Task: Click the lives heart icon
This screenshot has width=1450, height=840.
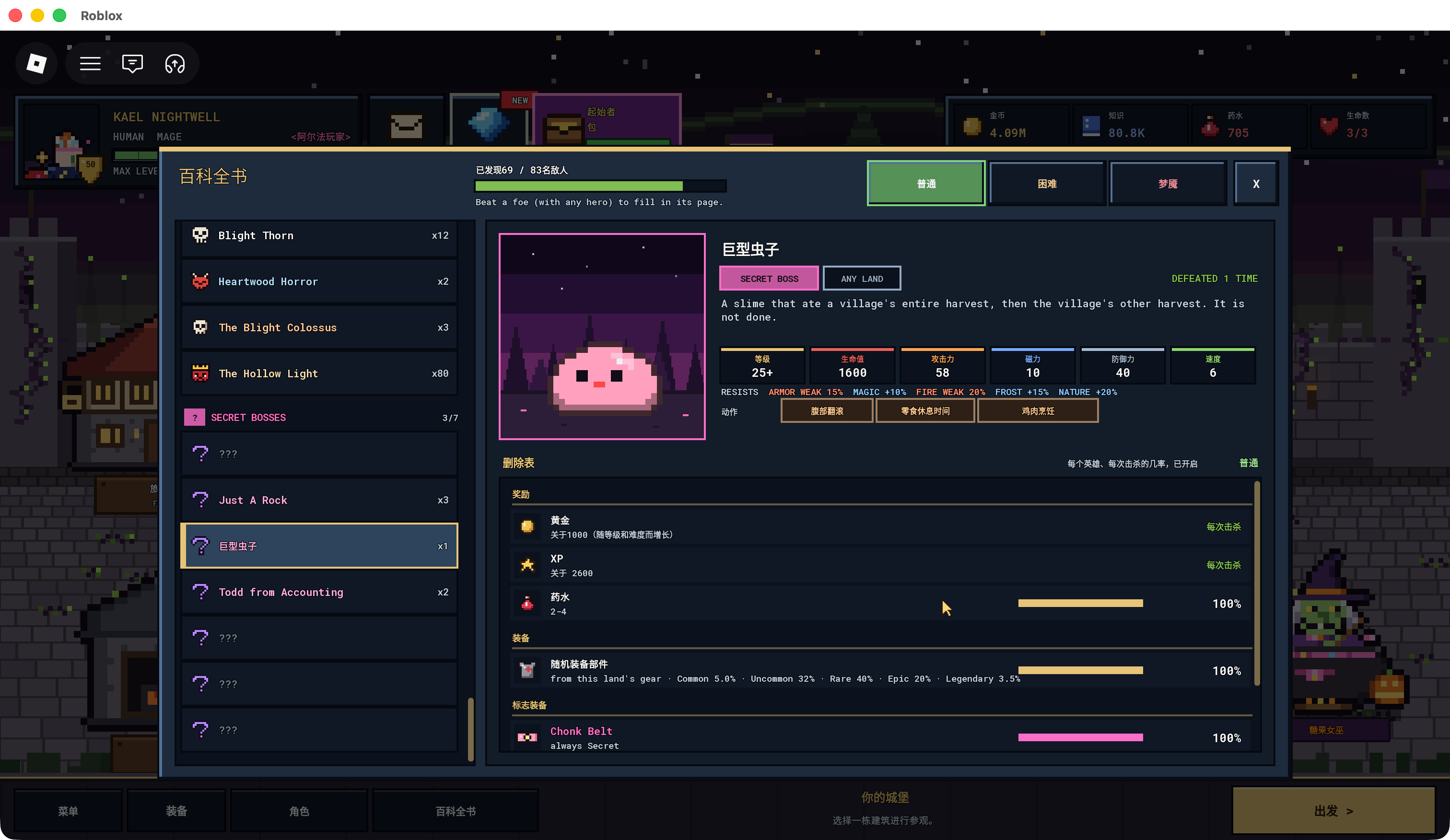Action: click(1329, 126)
